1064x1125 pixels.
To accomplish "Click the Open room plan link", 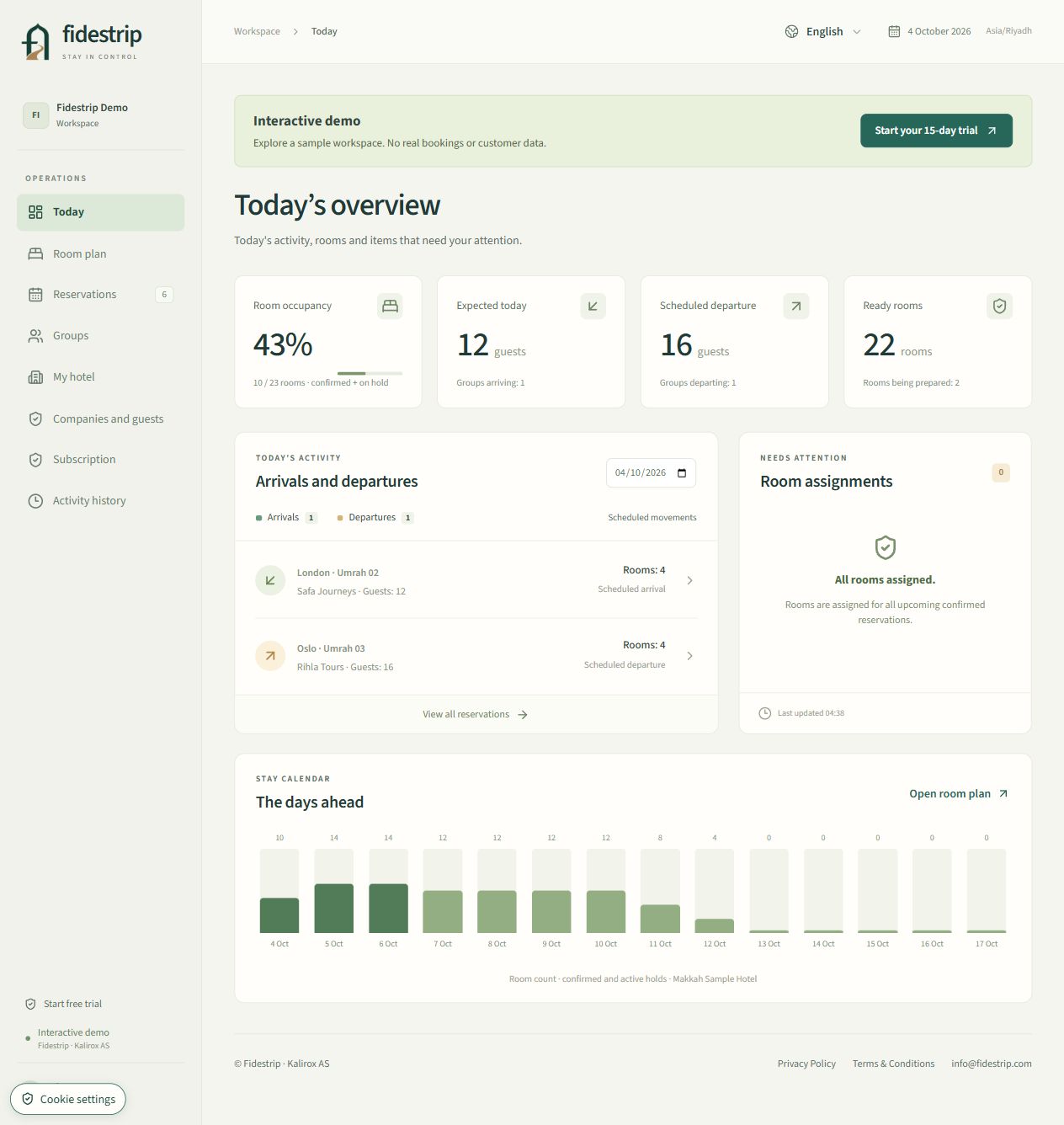I will click(959, 794).
